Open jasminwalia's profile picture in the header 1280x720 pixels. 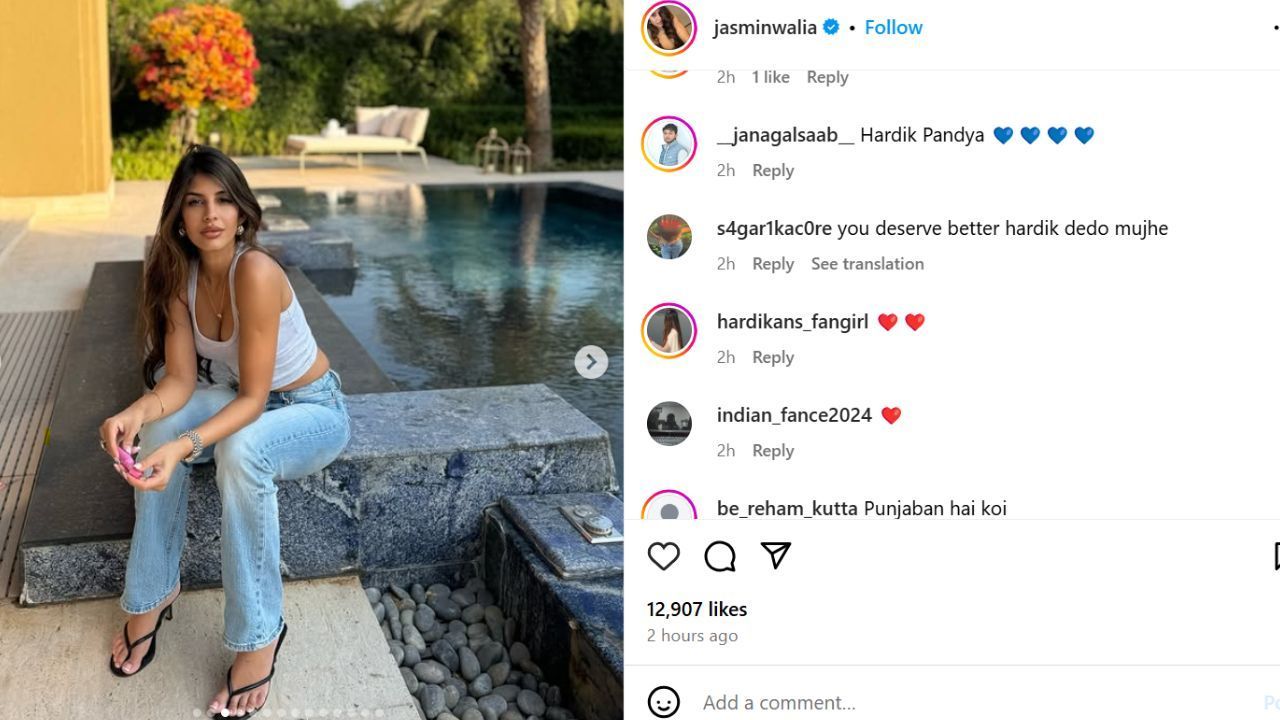(x=669, y=27)
